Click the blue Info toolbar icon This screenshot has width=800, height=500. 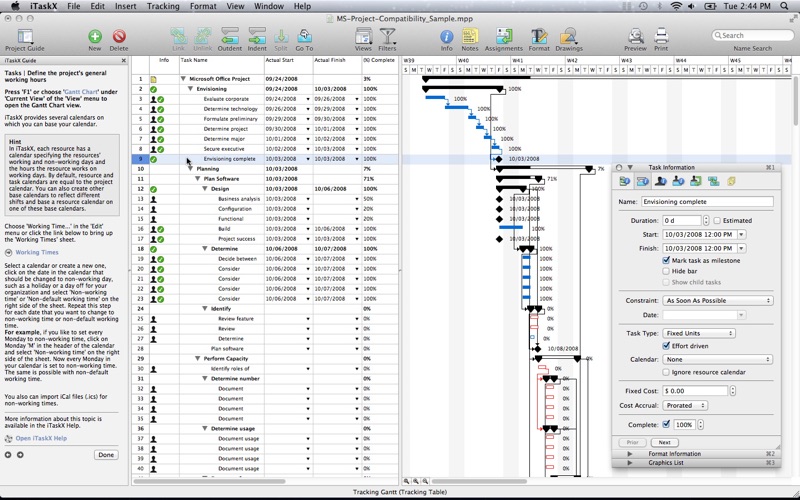(446, 37)
